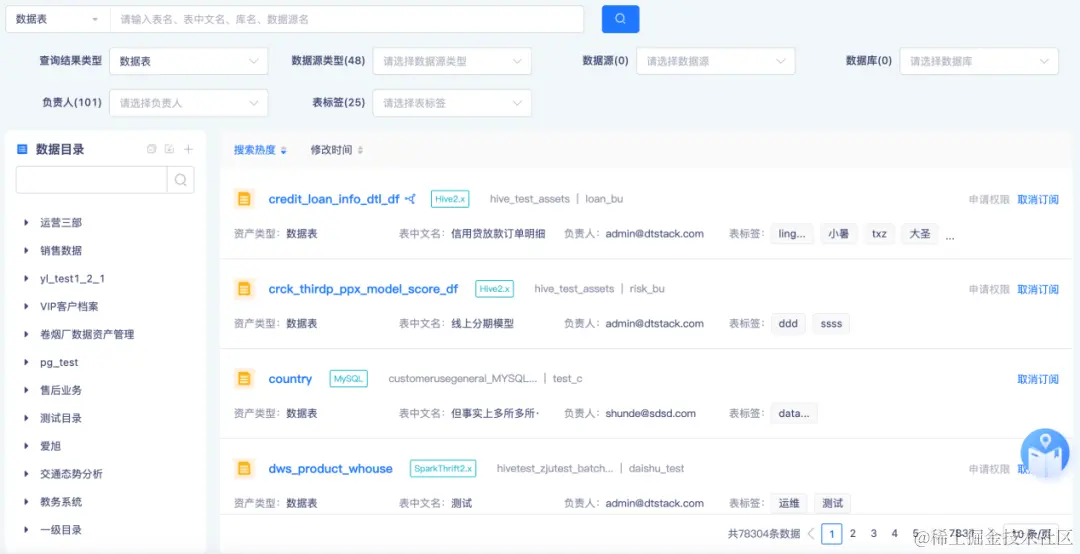The width and height of the screenshot is (1080, 554).
Task: Select the current page 1 button
Action: (832, 533)
